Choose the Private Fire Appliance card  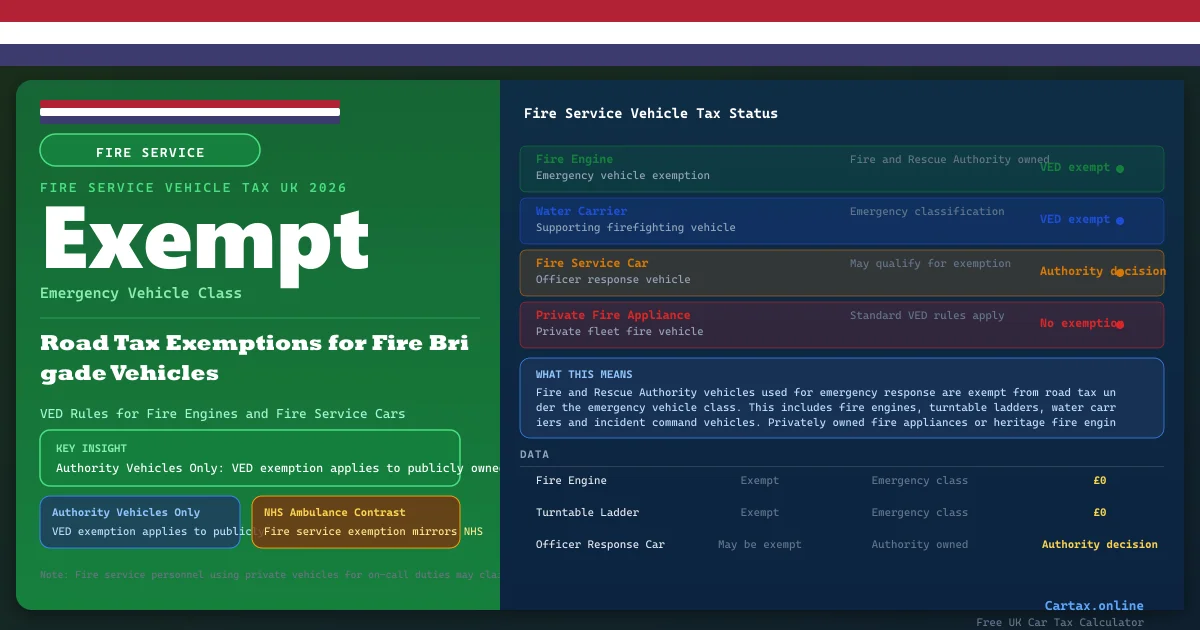point(841,324)
